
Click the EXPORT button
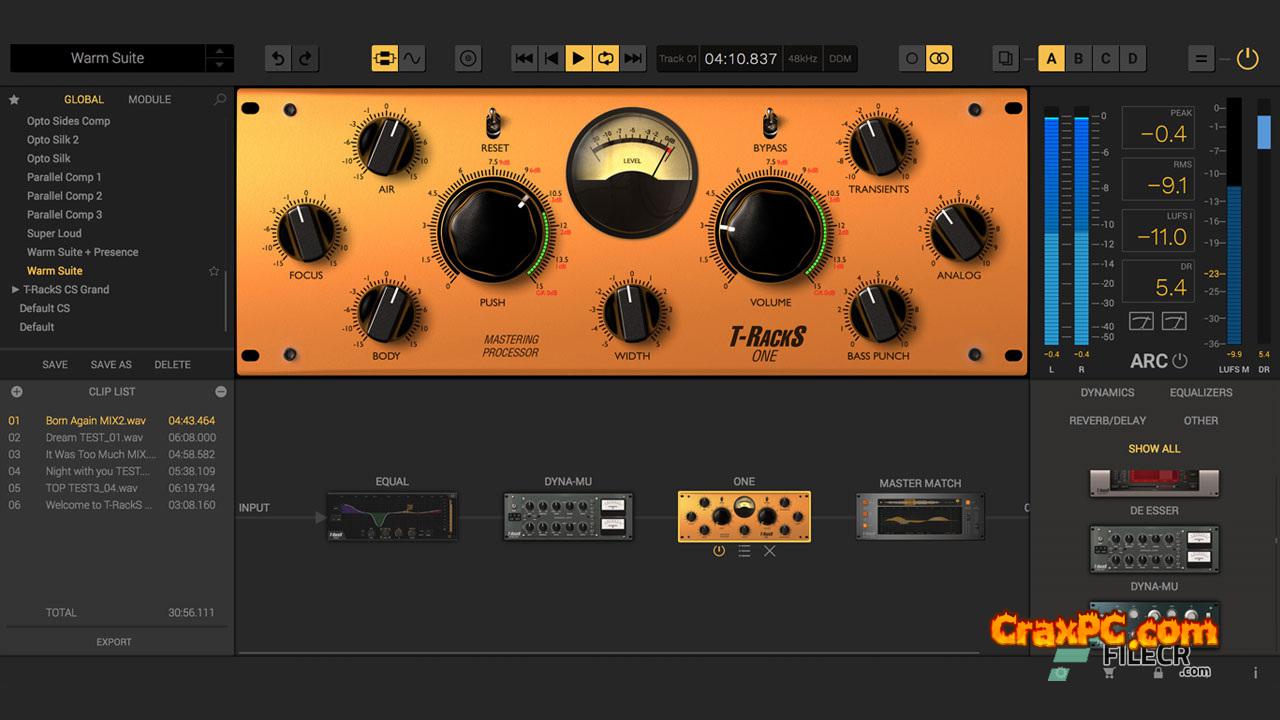point(114,642)
